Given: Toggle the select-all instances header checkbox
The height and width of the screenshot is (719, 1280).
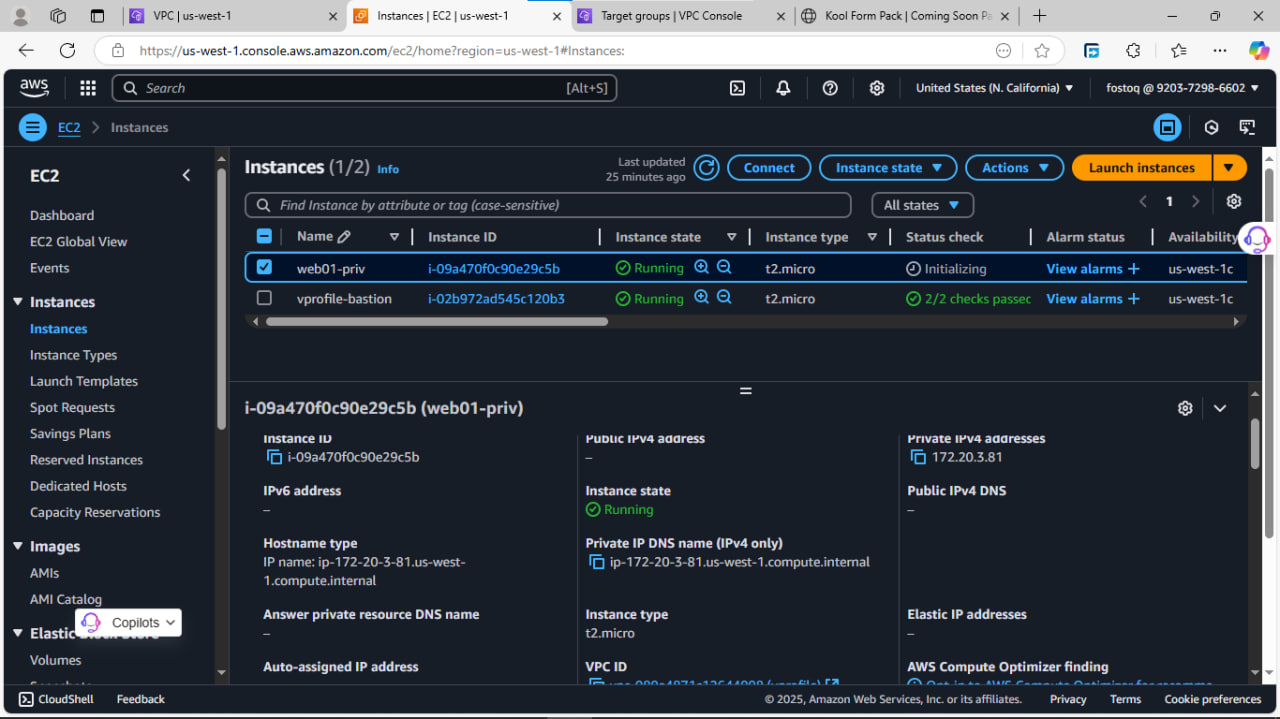Looking at the screenshot, I should point(264,237).
